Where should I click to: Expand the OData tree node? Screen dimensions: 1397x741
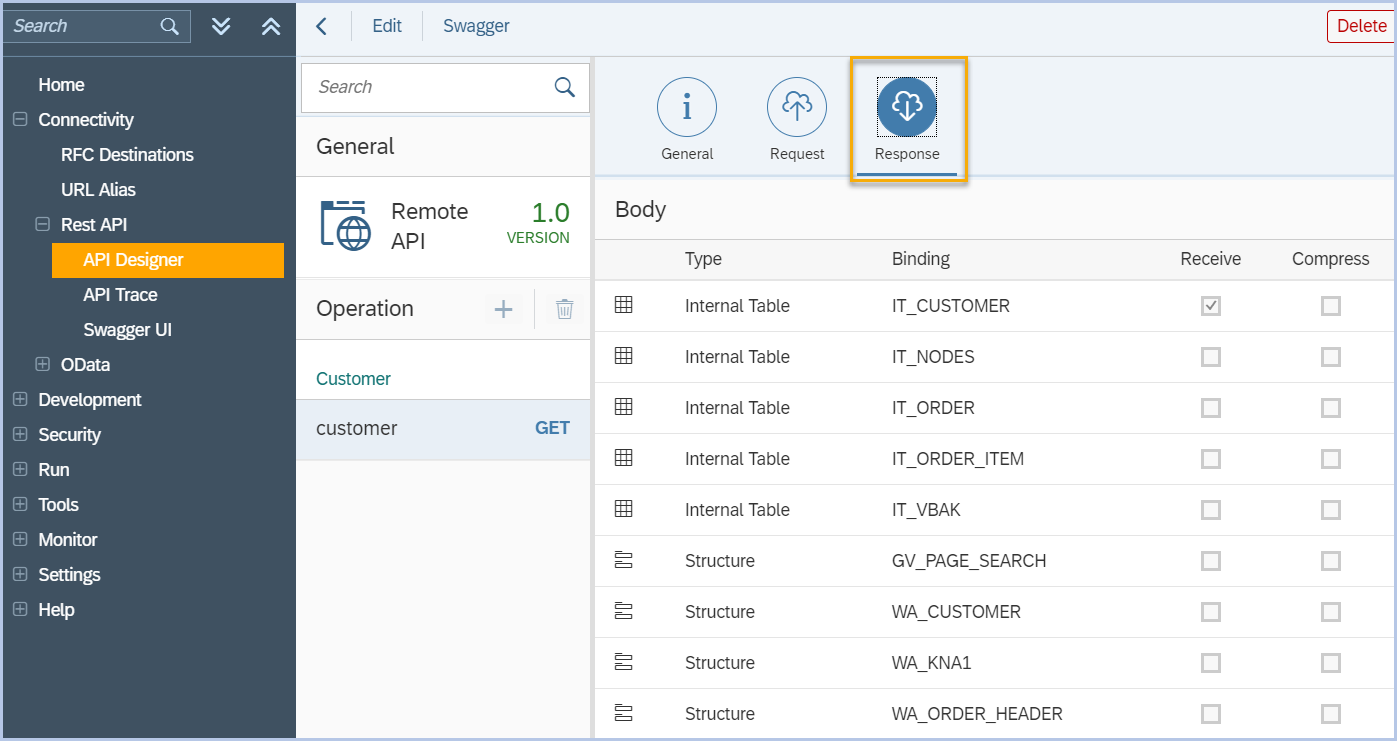click(42, 365)
